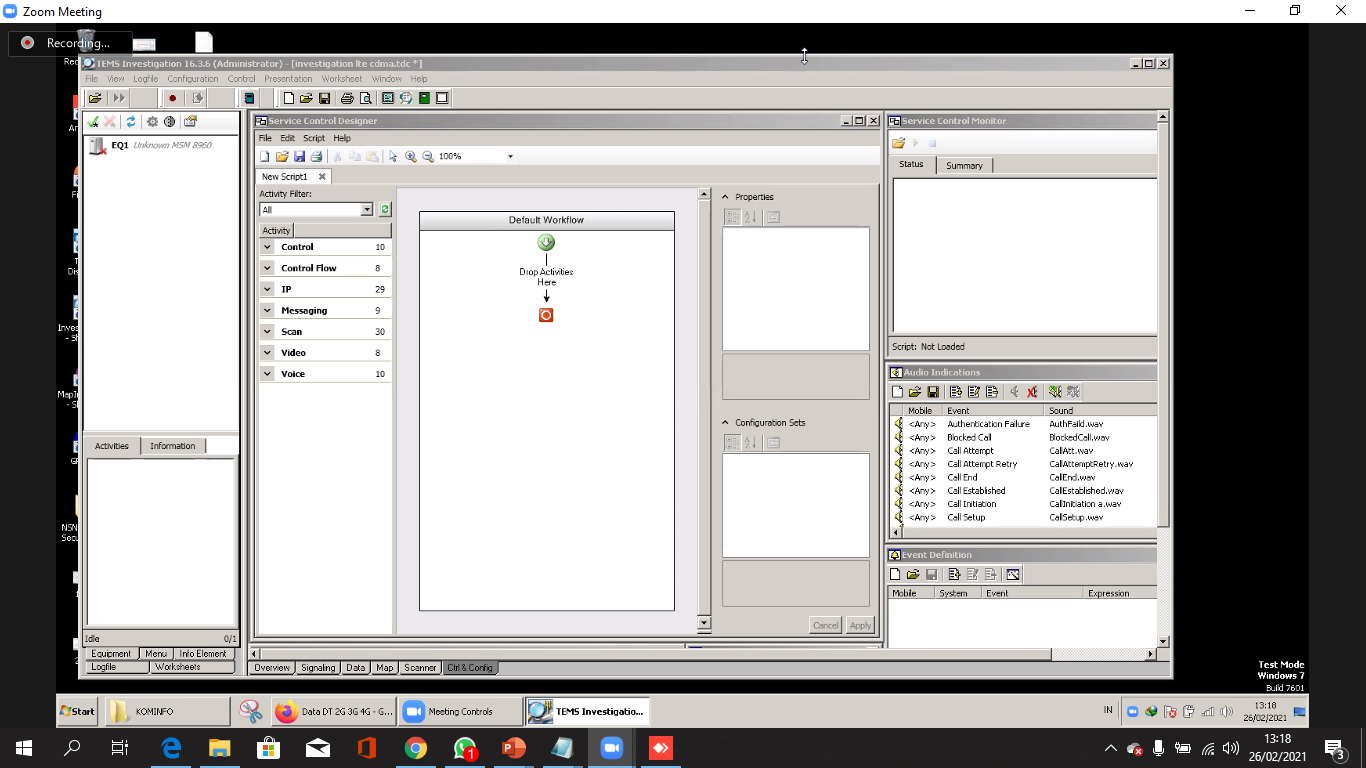Image resolution: width=1366 pixels, height=768 pixels.
Task: Switch to the Summary tab
Action: click(x=964, y=166)
